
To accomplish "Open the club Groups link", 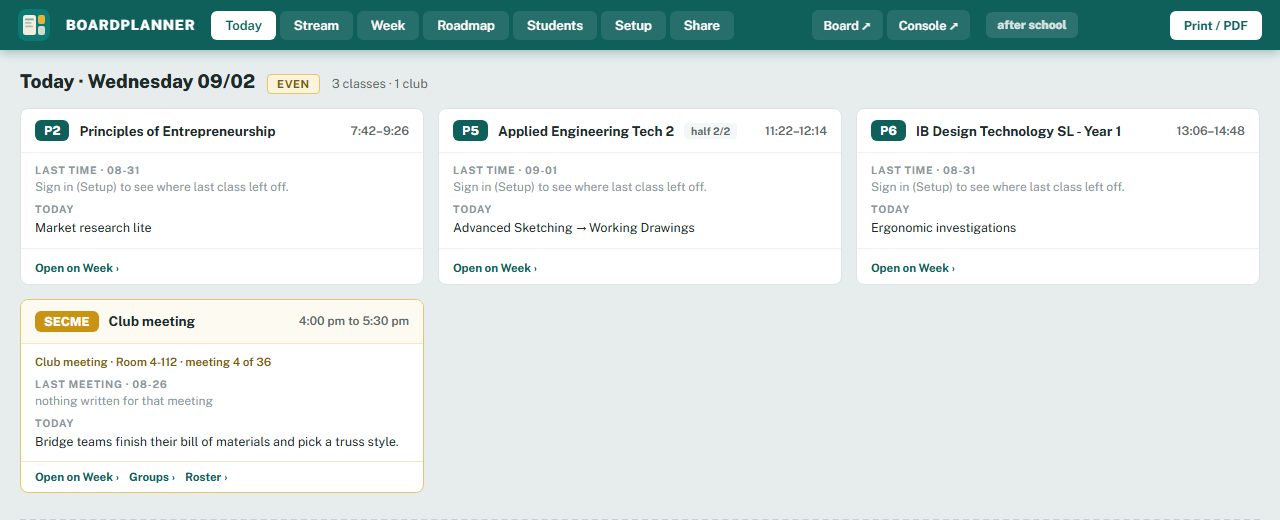I will click(152, 477).
